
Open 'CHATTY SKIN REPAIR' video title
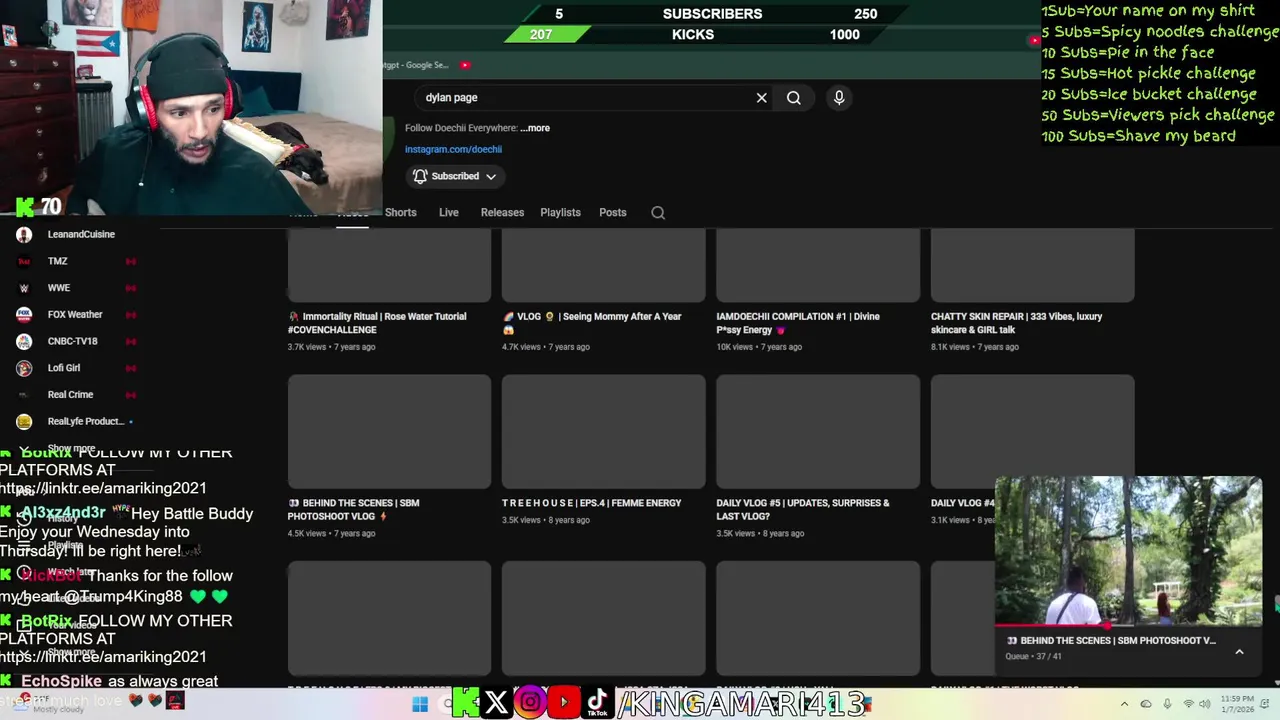tap(1016, 323)
